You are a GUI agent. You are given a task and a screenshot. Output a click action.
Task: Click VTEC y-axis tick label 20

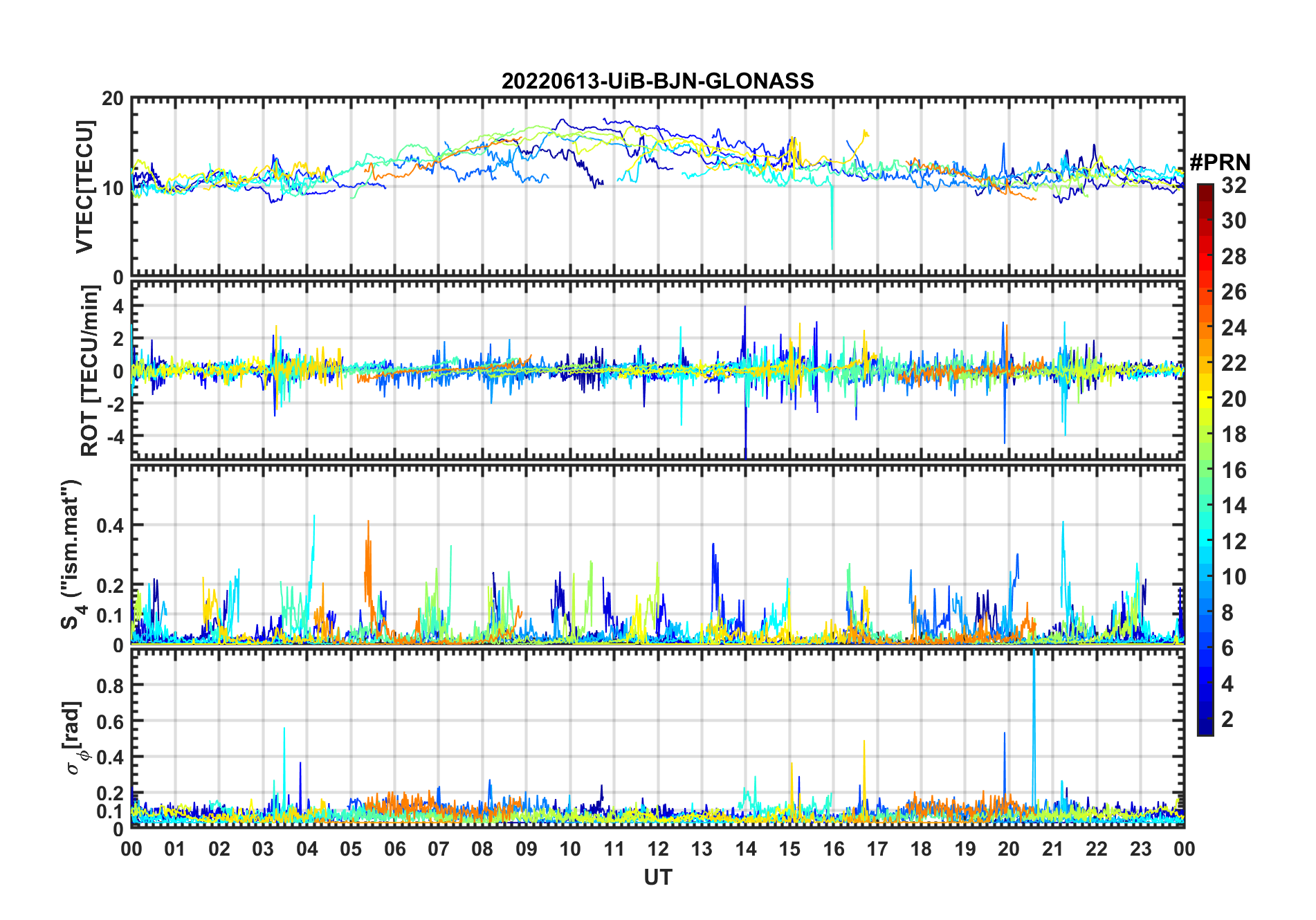coord(113,99)
